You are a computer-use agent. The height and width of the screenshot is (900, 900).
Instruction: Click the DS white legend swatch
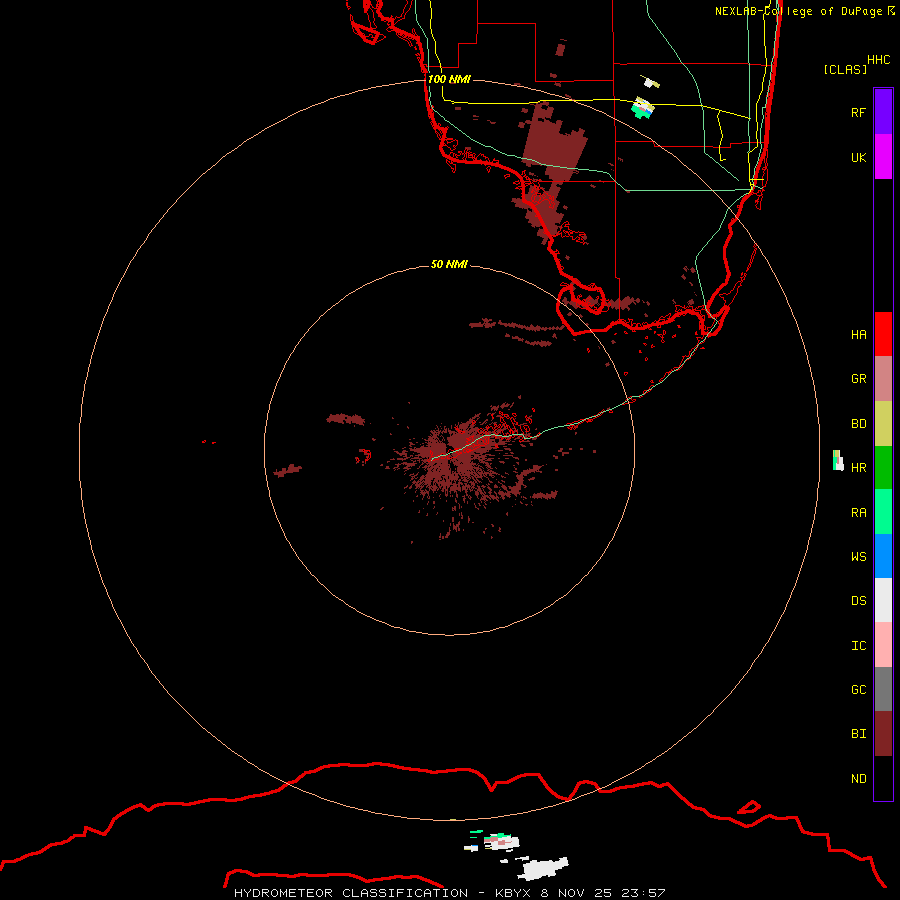click(883, 600)
